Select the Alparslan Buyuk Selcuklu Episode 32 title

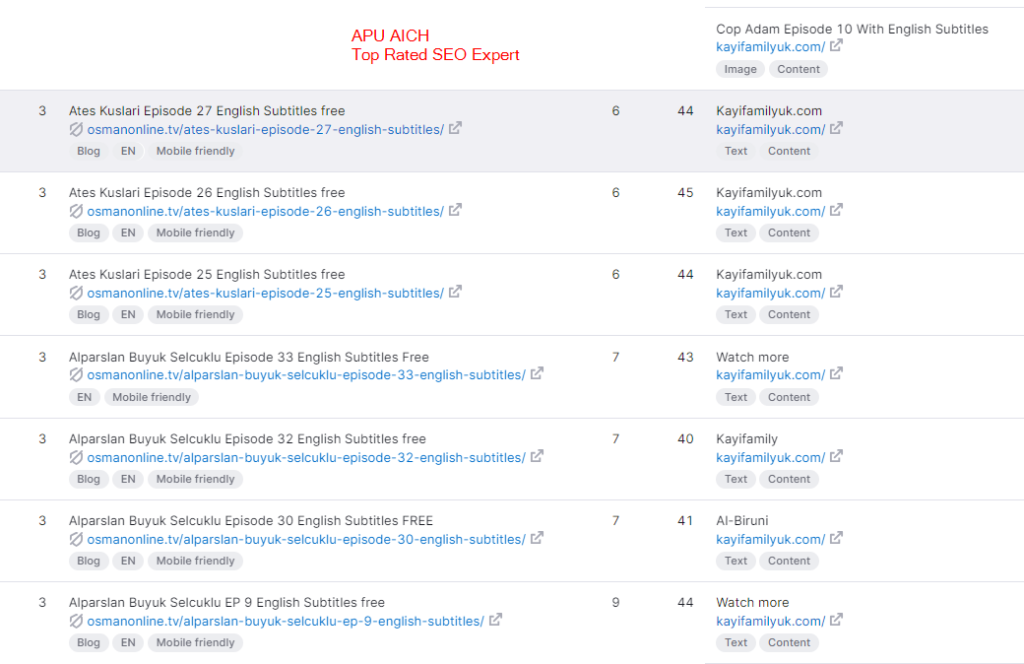pyautogui.click(x=247, y=439)
